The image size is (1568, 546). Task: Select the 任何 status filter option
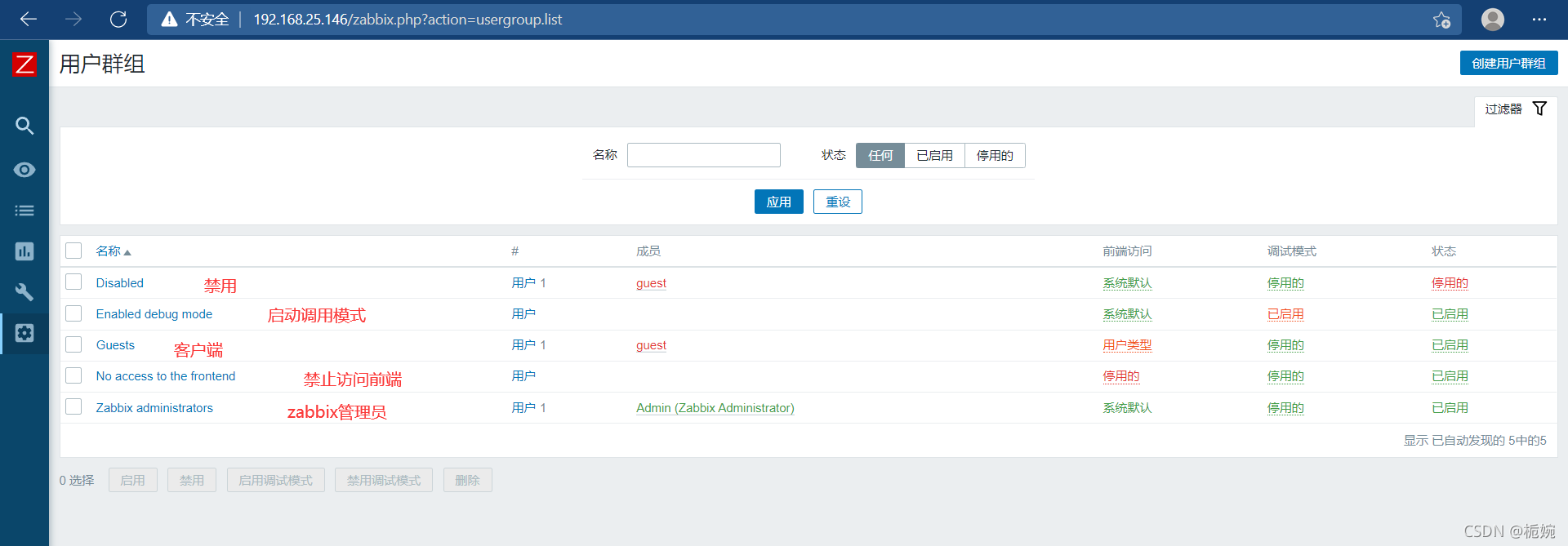(880, 155)
